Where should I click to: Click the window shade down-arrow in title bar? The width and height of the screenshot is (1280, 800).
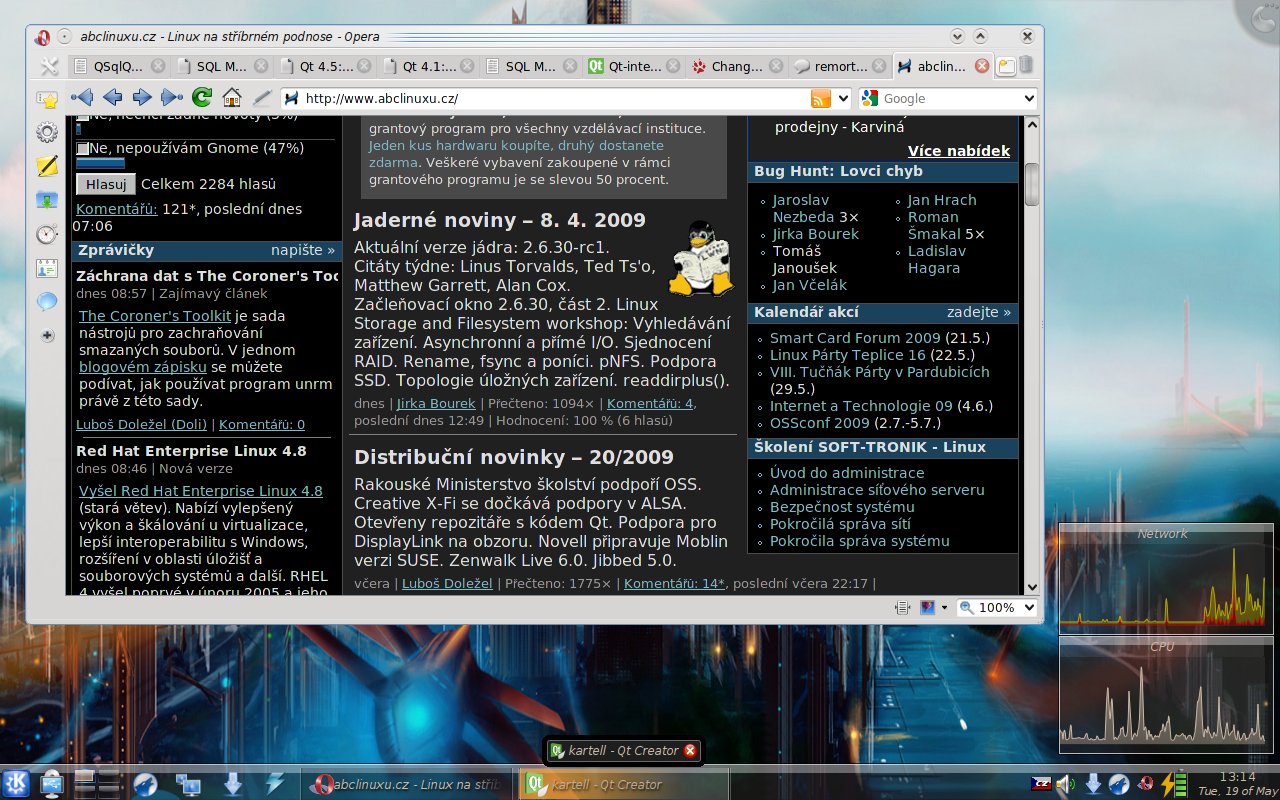(x=956, y=36)
